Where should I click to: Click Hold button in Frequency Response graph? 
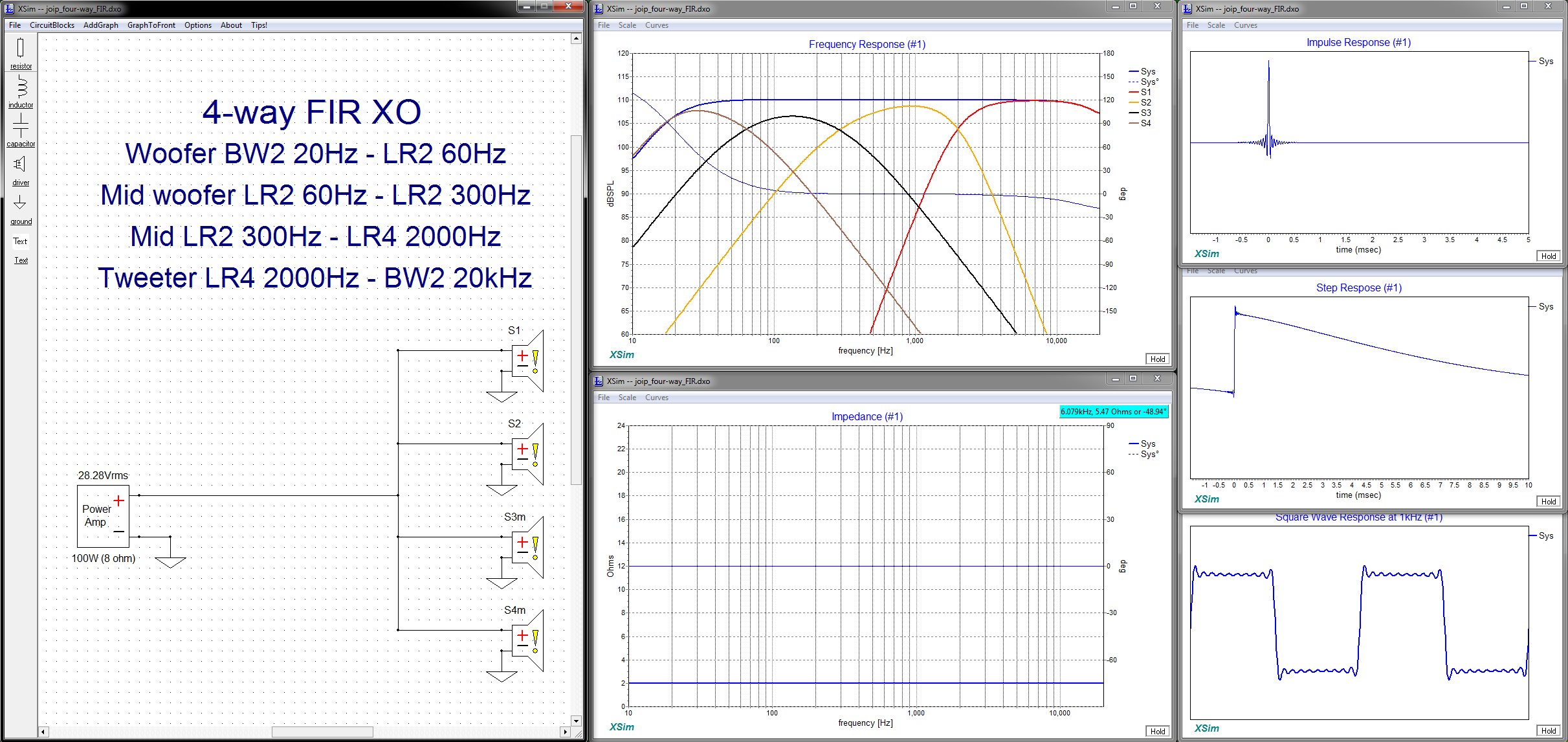coord(1158,359)
